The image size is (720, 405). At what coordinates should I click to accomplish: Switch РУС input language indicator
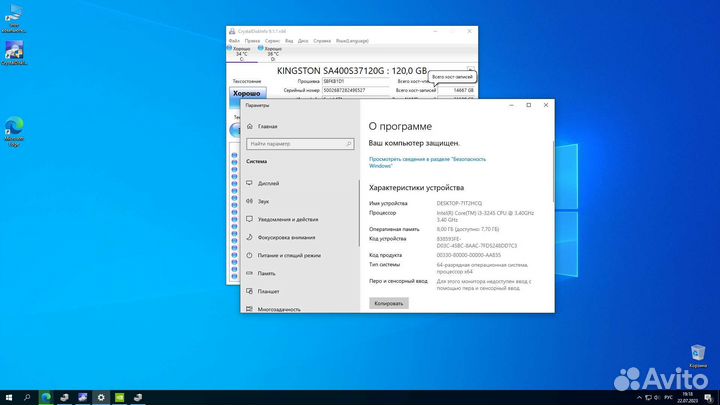click(x=669, y=398)
